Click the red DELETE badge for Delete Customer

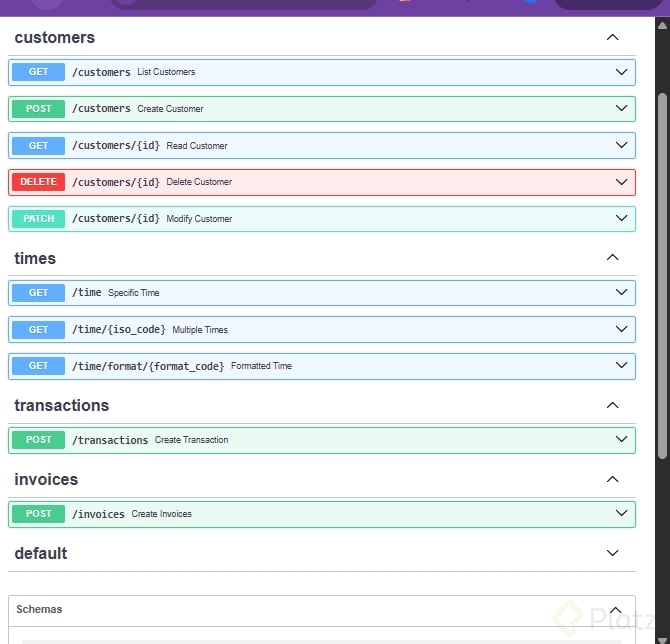point(38,182)
